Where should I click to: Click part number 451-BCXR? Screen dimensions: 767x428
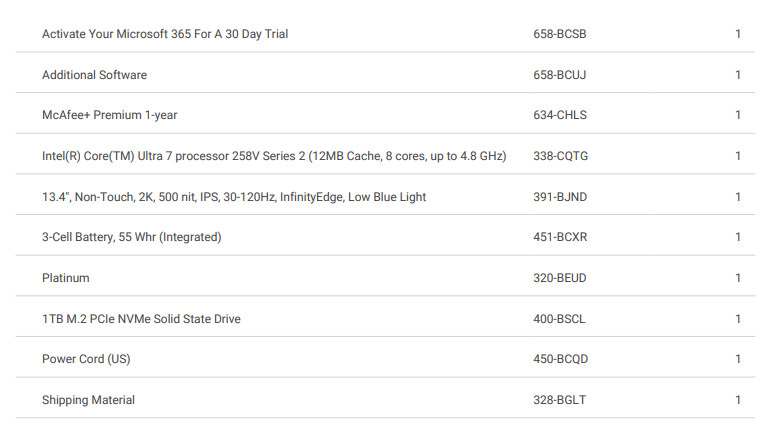coord(560,237)
